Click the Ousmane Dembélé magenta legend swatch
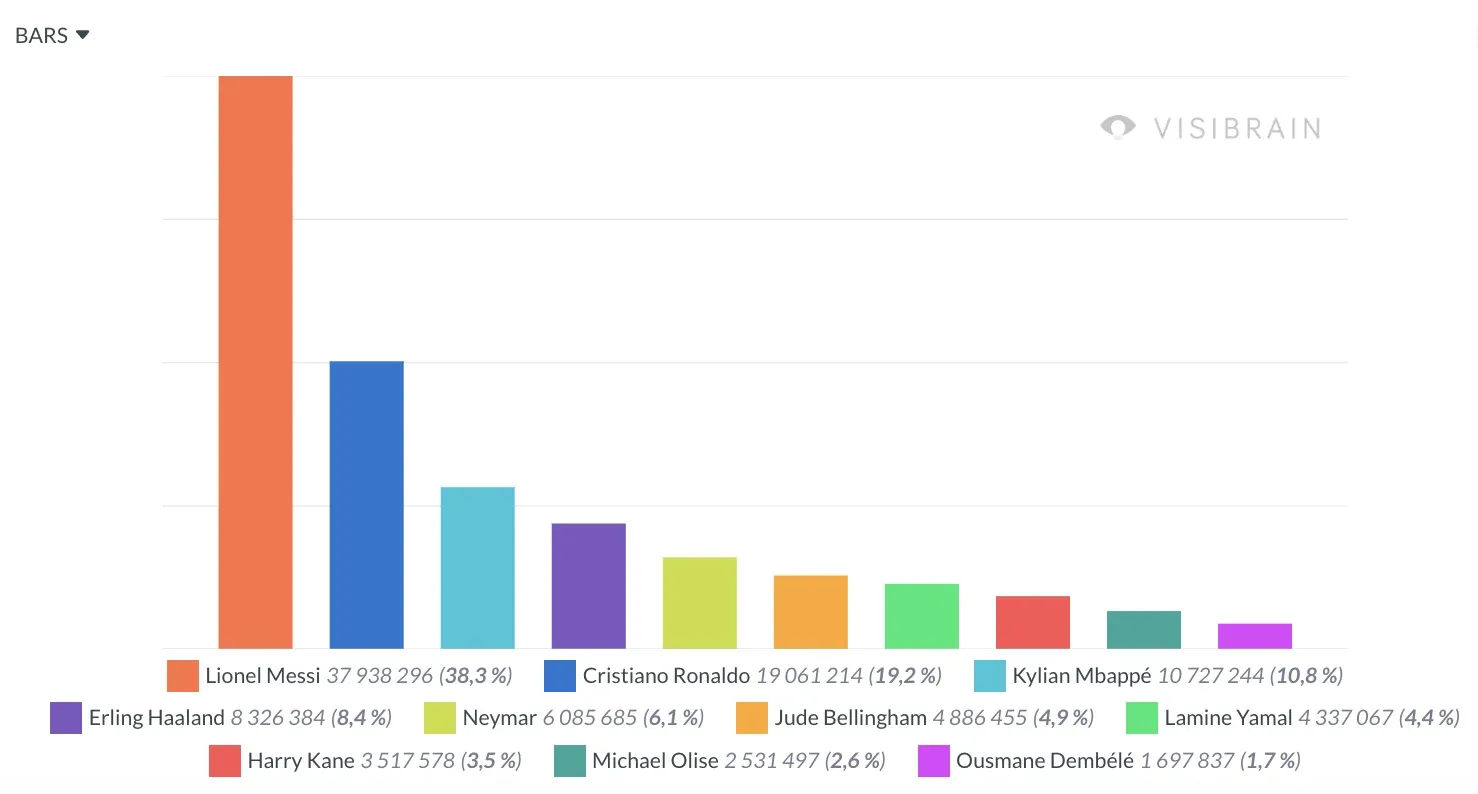The image size is (1478, 794). tap(933, 760)
